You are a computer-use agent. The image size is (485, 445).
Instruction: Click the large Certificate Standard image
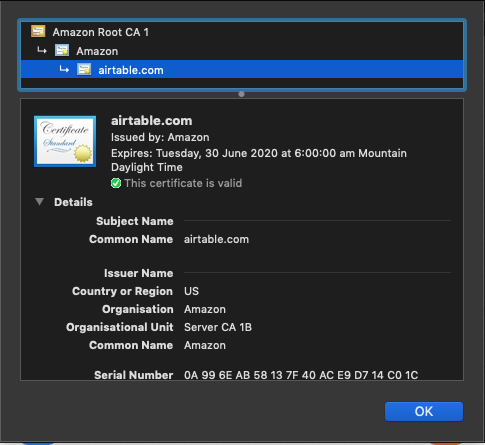click(65, 141)
